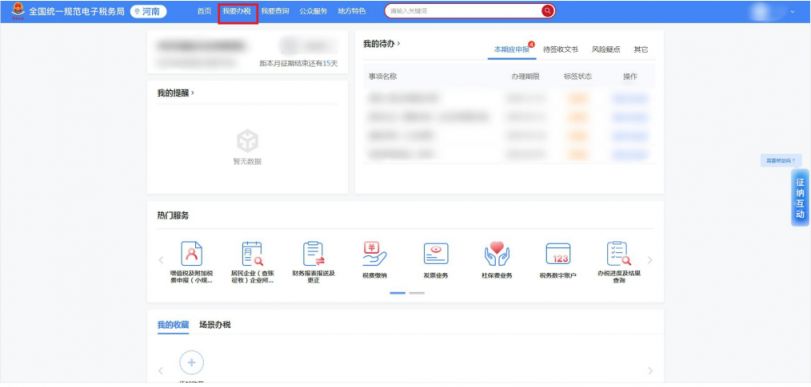The height and width of the screenshot is (387, 811).
Task: Click the national tax emblem logo
Action: [18, 11]
